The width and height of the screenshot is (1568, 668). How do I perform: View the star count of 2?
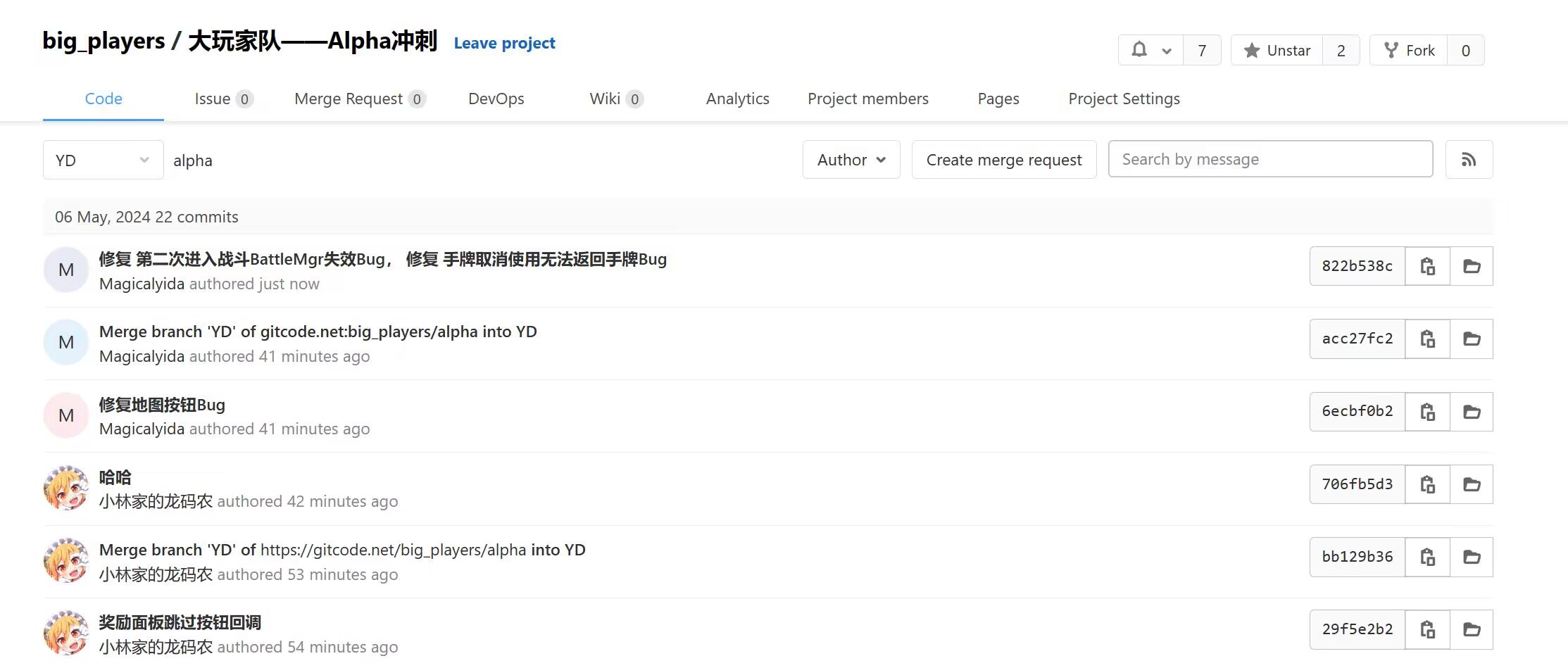tap(1341, 50)
